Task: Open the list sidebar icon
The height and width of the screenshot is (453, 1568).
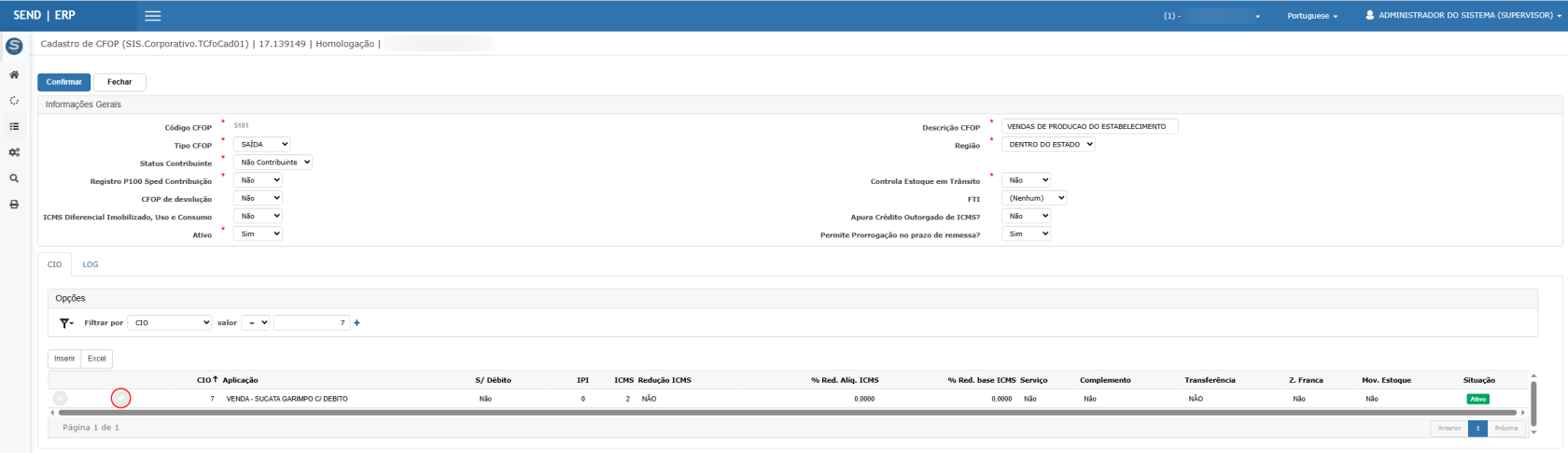Action: tap(14, 126)
